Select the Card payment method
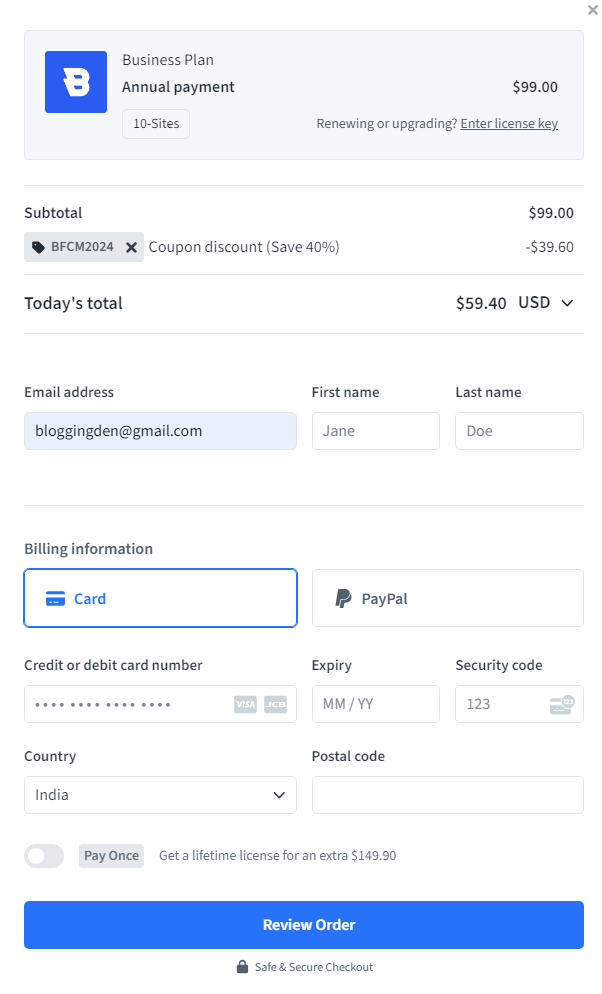This screenshot has height=994, width=602. (160, 597)
